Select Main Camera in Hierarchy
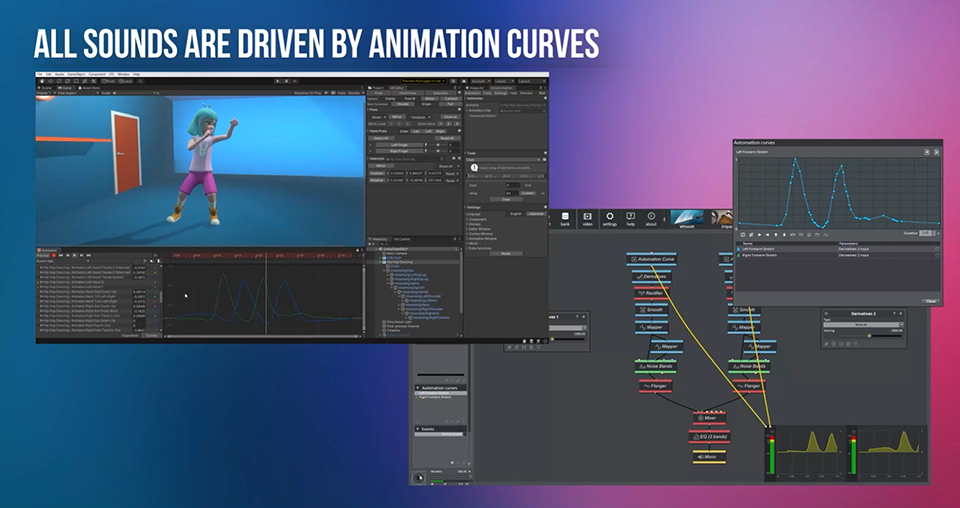Image resolution: width=960 pixels, height=508 pixels. click(x=395, y=253)
